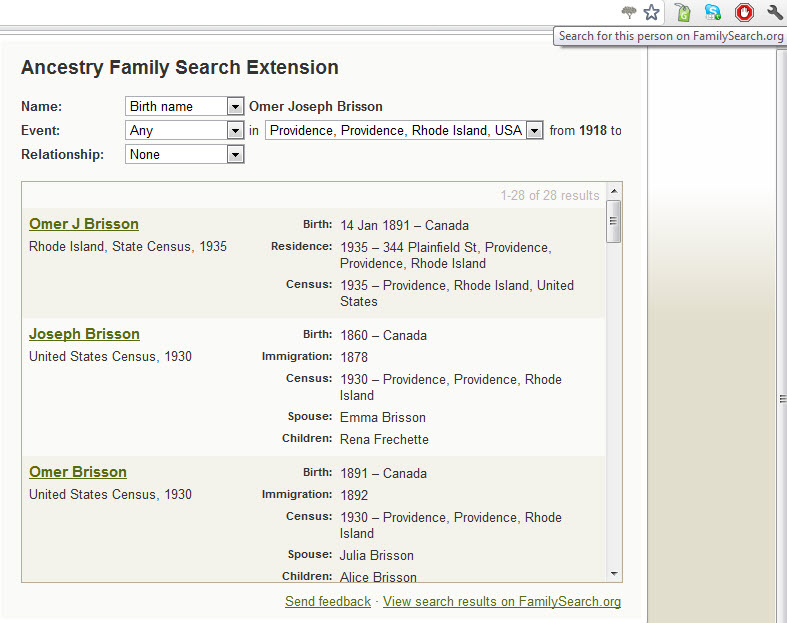Open the Omer J Brisson record

[84, 224]
